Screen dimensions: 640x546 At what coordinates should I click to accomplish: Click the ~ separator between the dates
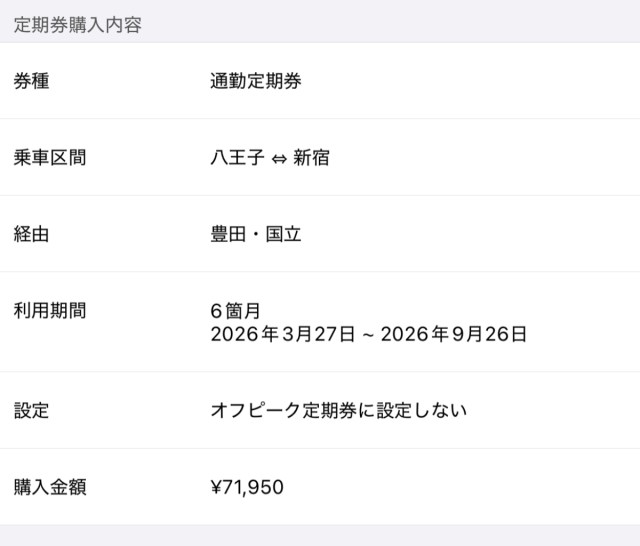[x=368, y=335]
